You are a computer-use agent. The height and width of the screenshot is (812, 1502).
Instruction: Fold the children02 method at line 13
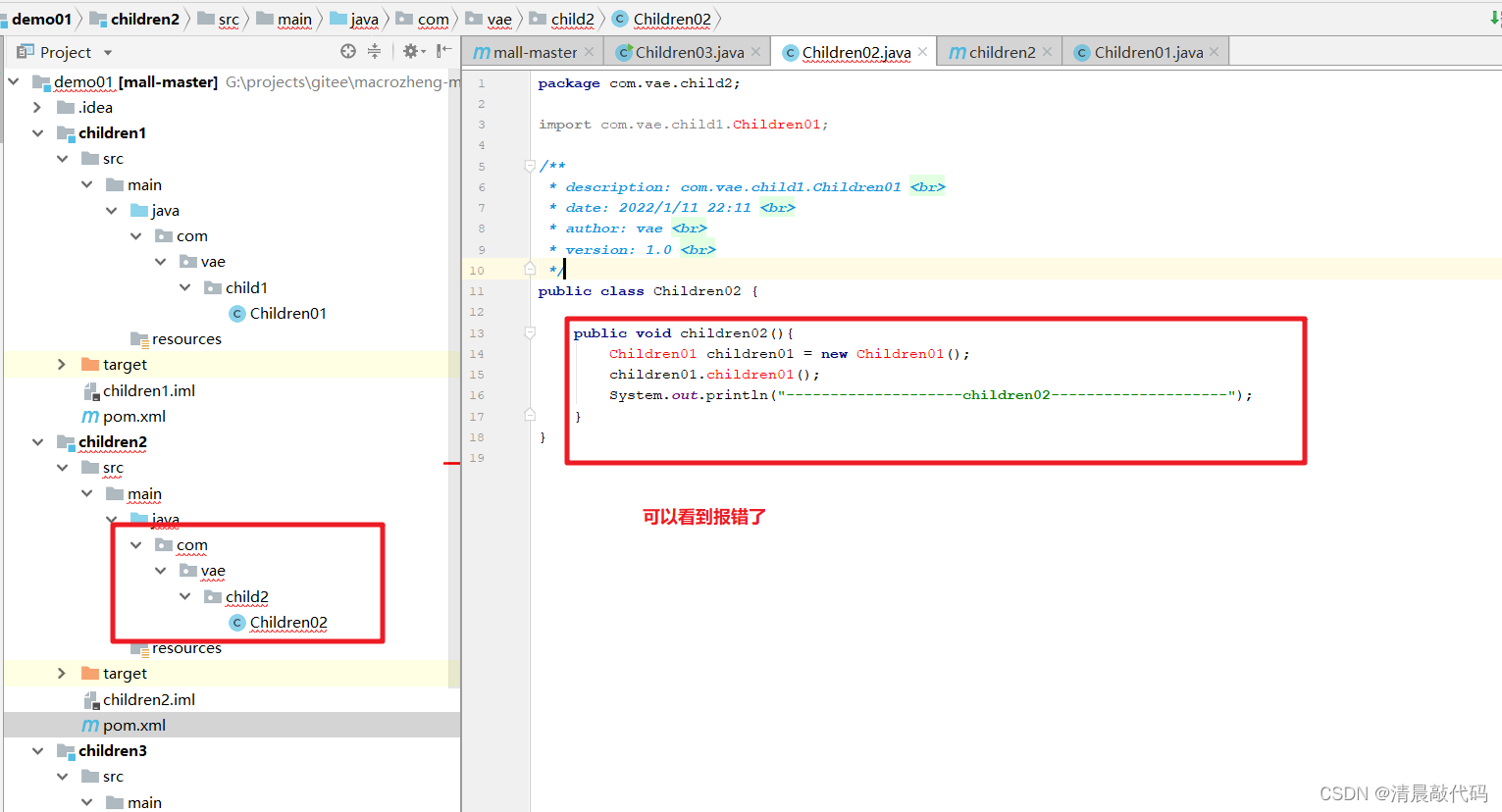click(530, 333)
